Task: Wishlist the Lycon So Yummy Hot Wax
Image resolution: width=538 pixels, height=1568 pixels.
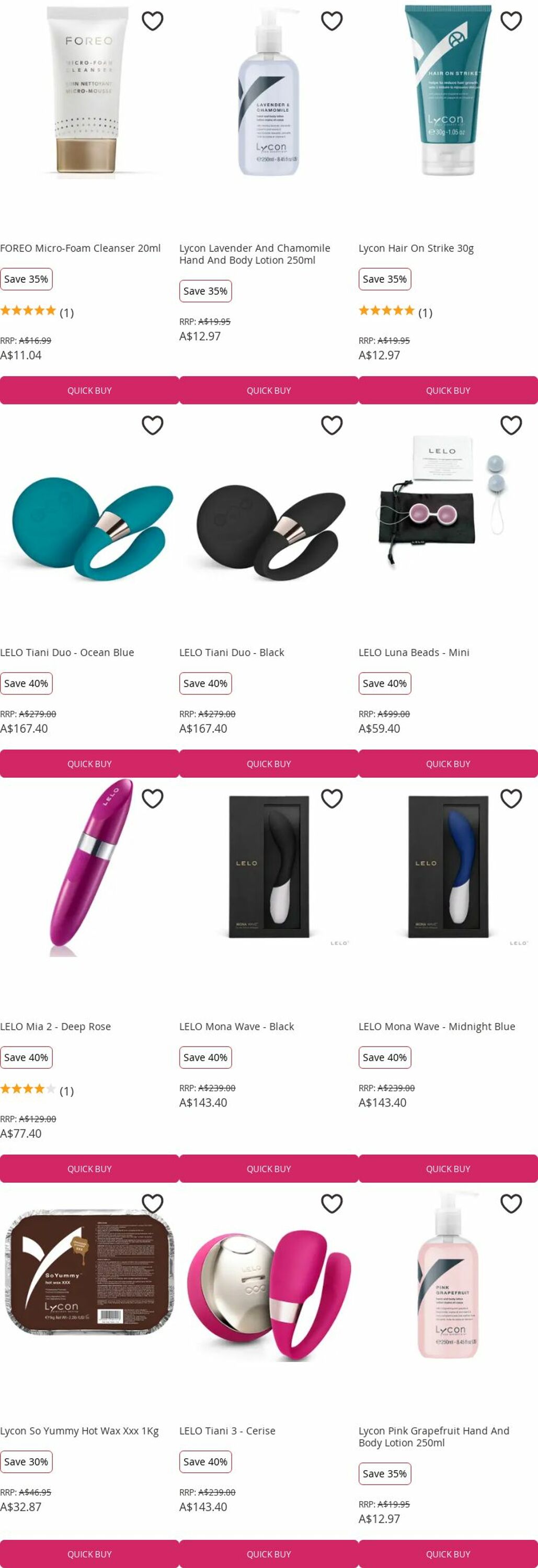Action: (x=152, y=1203)
